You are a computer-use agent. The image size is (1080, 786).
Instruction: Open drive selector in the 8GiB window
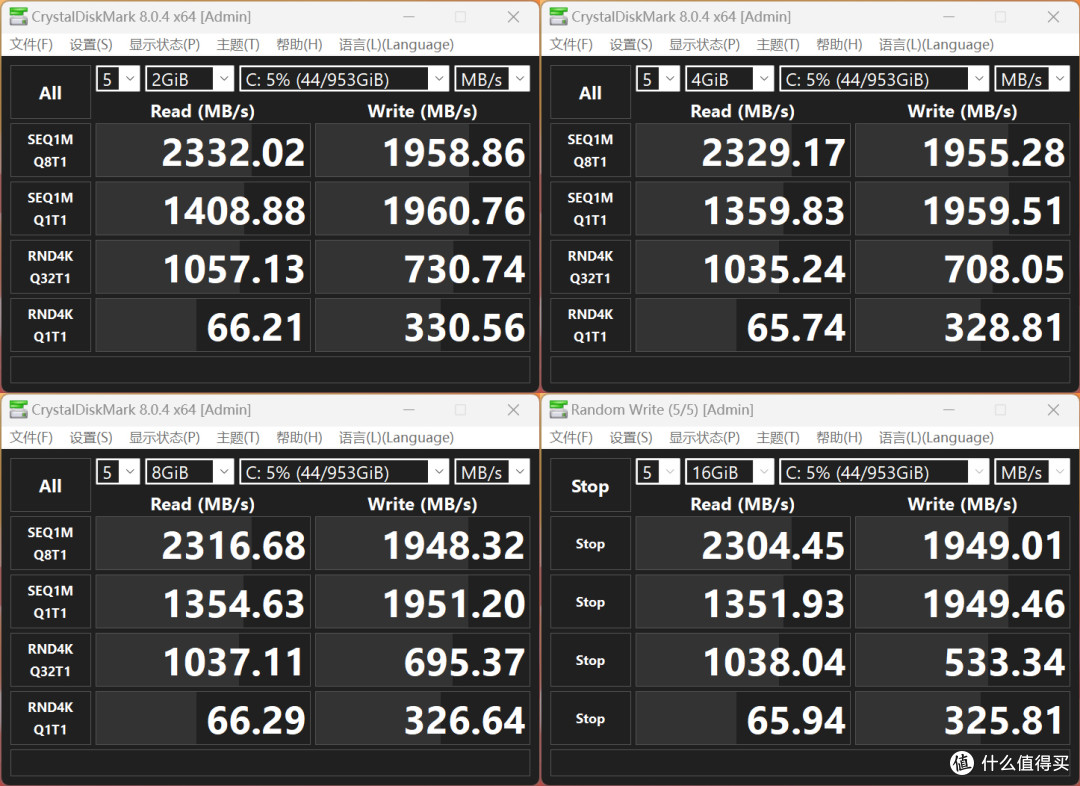click(x=344, y=472)
